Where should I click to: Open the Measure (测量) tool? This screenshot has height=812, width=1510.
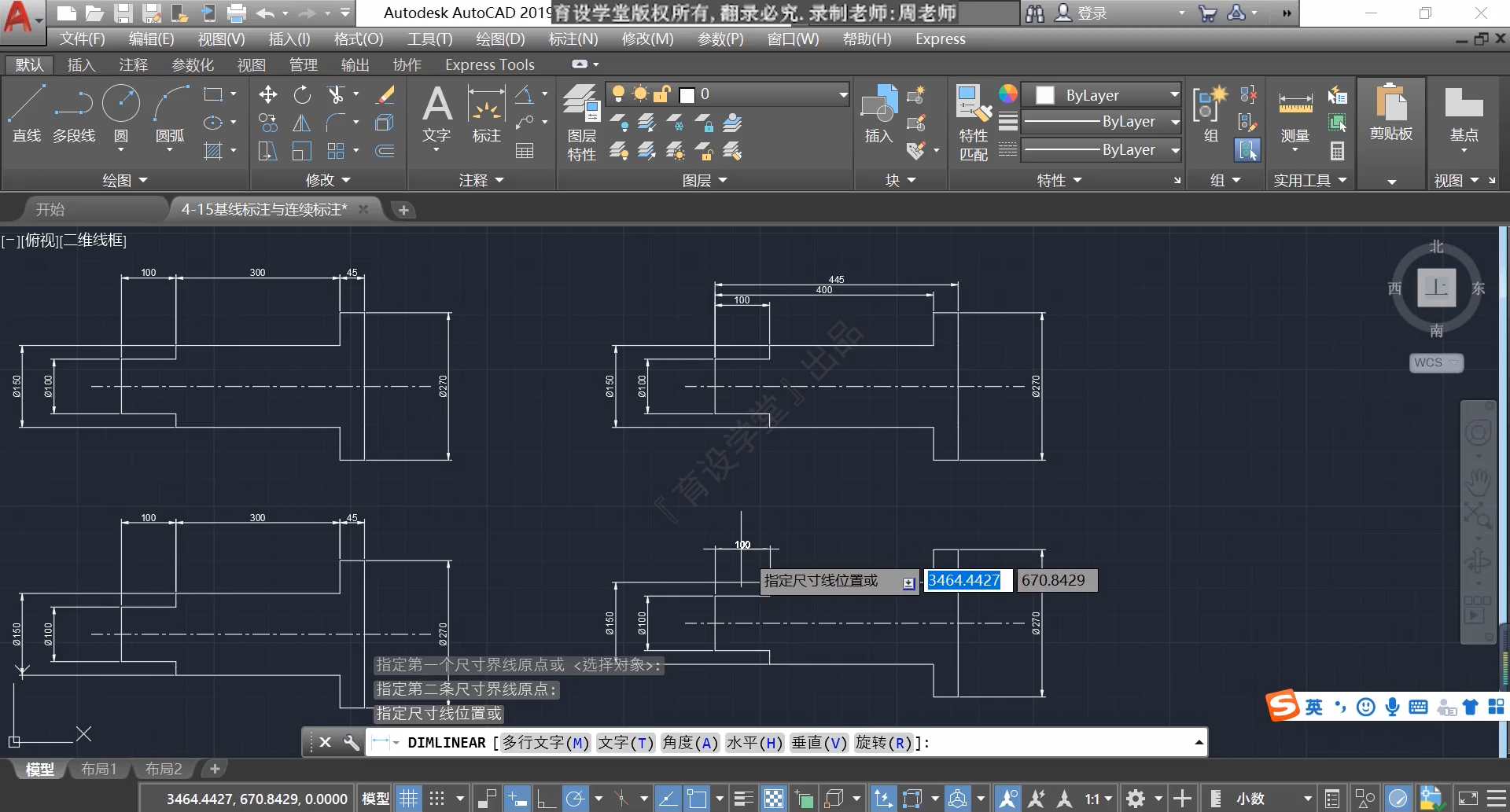click(1295, 118)
